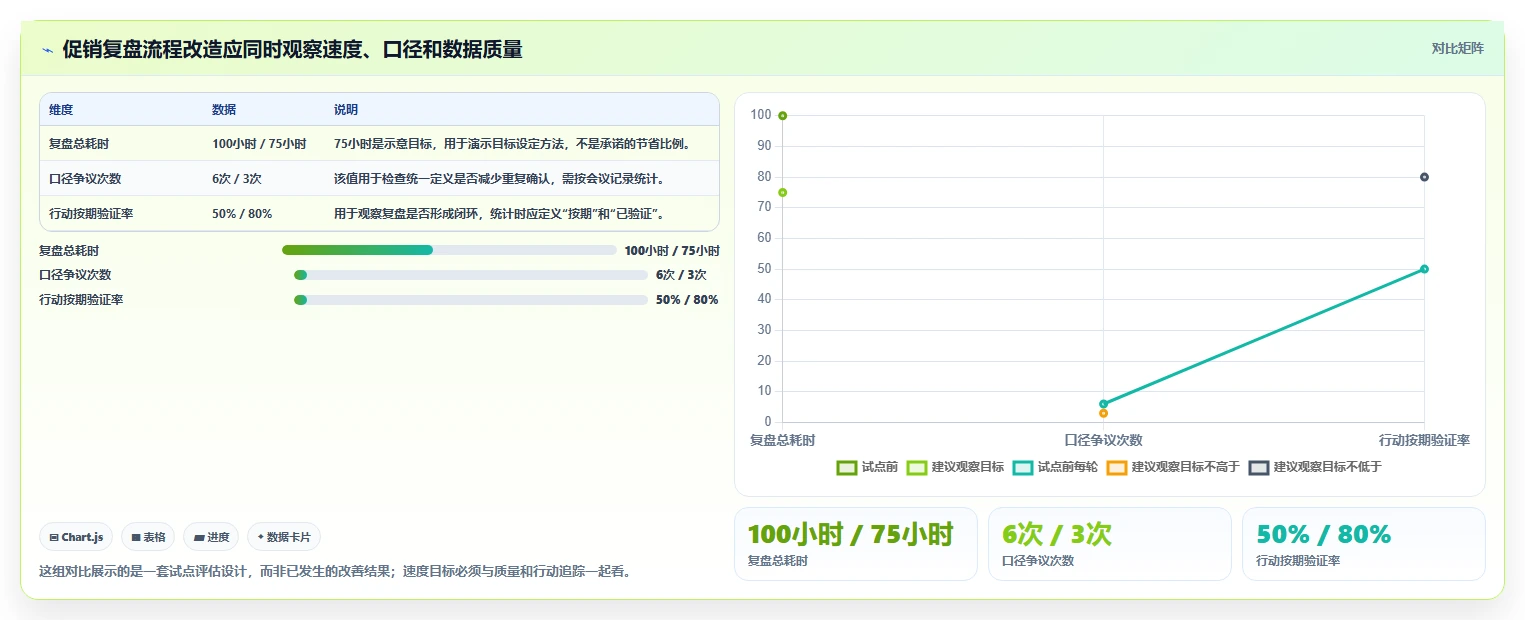
Task: Open the 50% / 80% data card
Action: 1364,544
